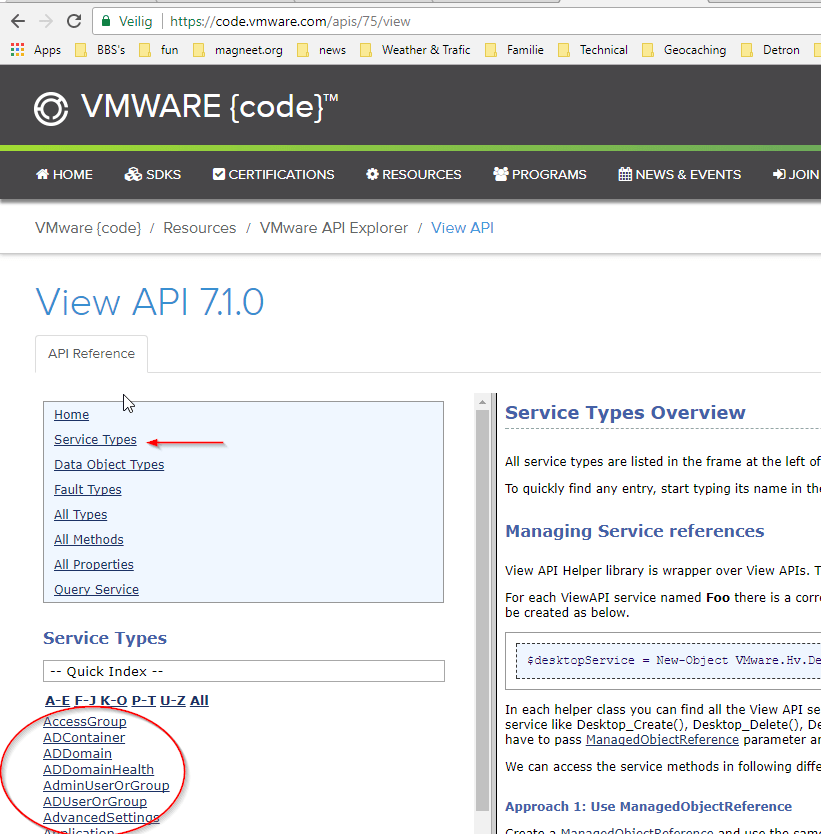Open the AdminUserOrGroup service type
821x834 pixels.
[106, 786]
